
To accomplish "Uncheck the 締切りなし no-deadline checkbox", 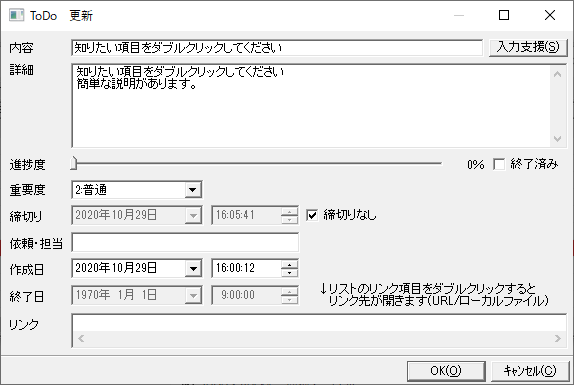I will (312, 215).
